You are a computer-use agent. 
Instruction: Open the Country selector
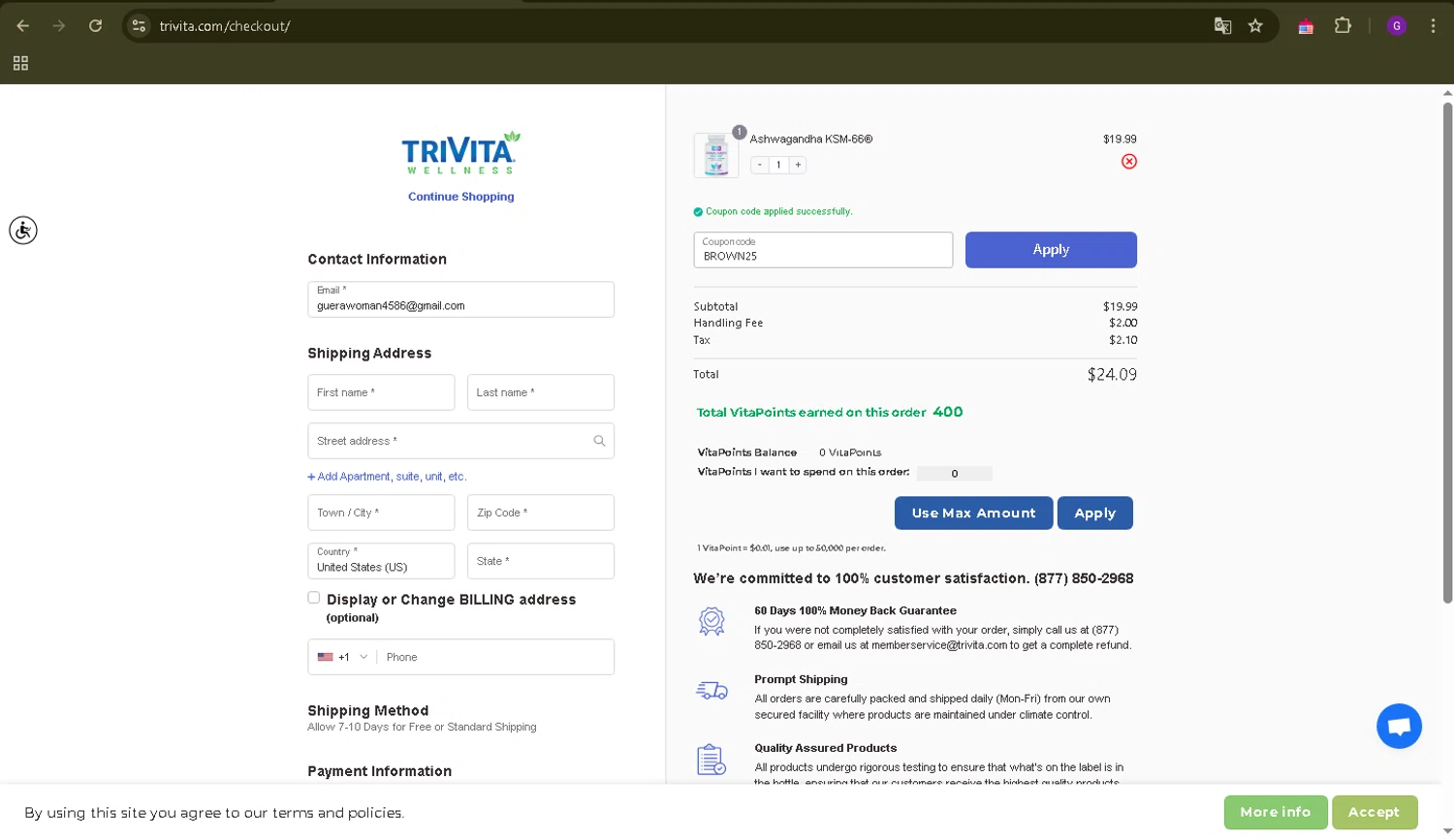point(381,561)
